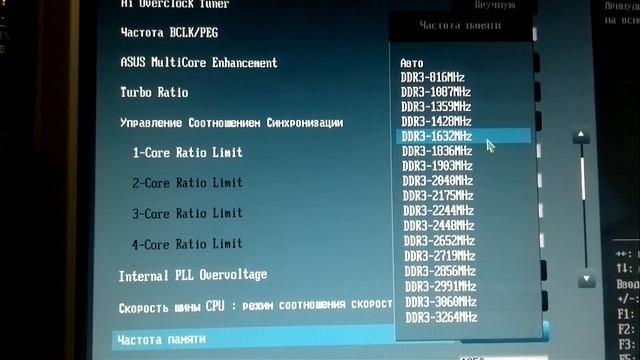
Task: Pick DDR3-2719MHz in the popup list
Action: point(440,256)
